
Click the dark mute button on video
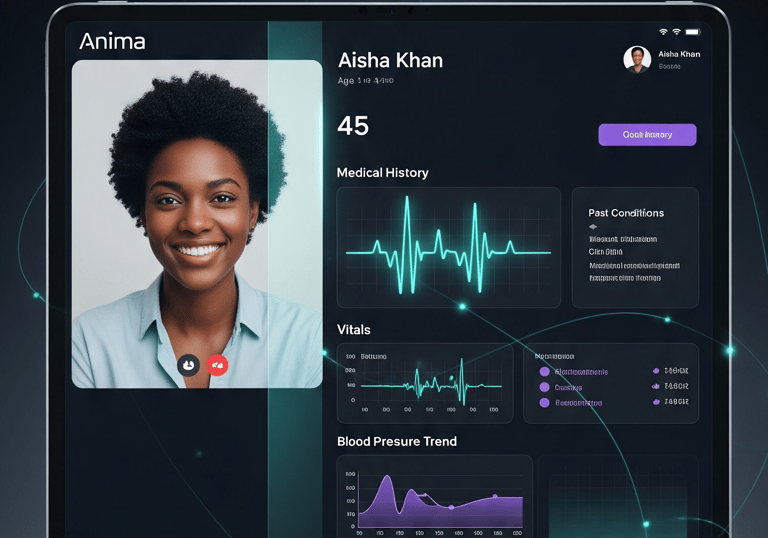(x=188, y=365)
